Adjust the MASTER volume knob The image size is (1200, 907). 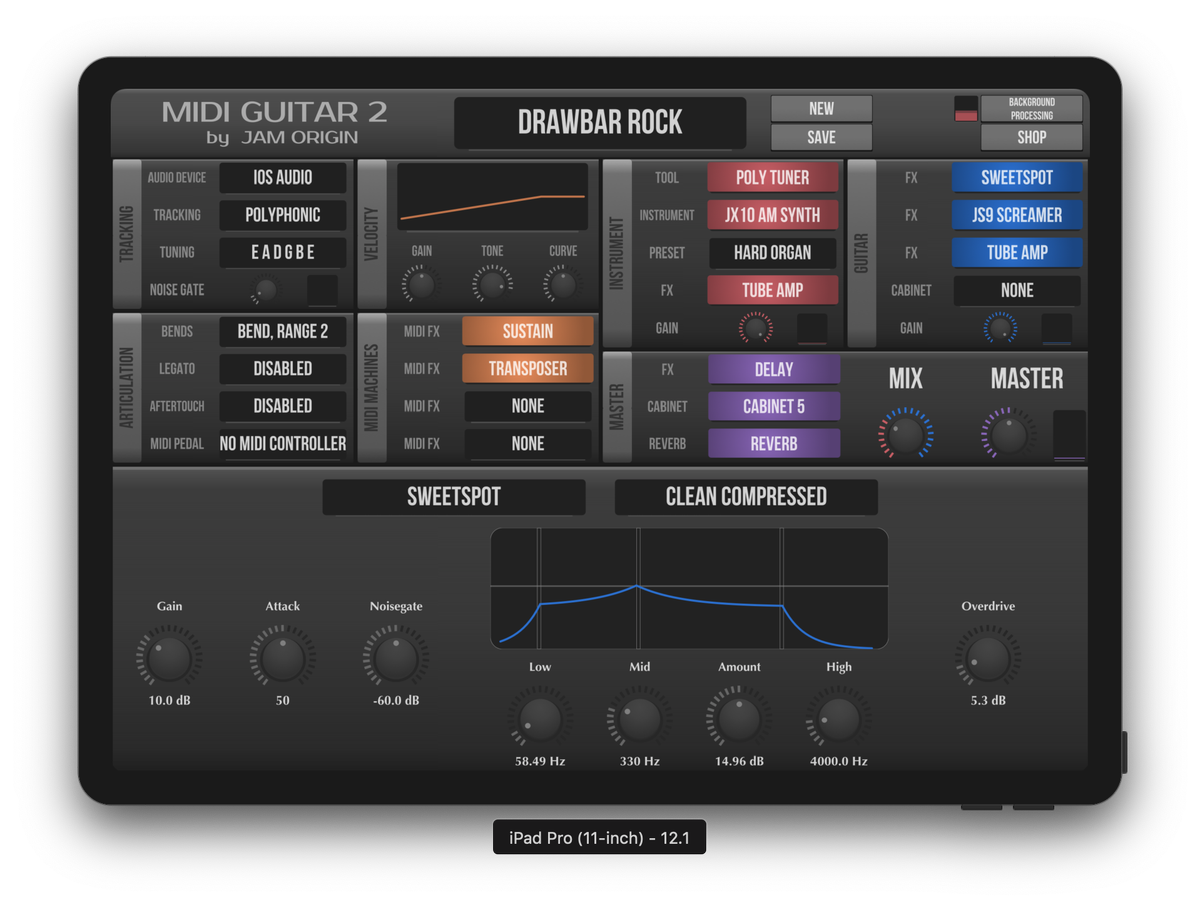(1007, 434)
